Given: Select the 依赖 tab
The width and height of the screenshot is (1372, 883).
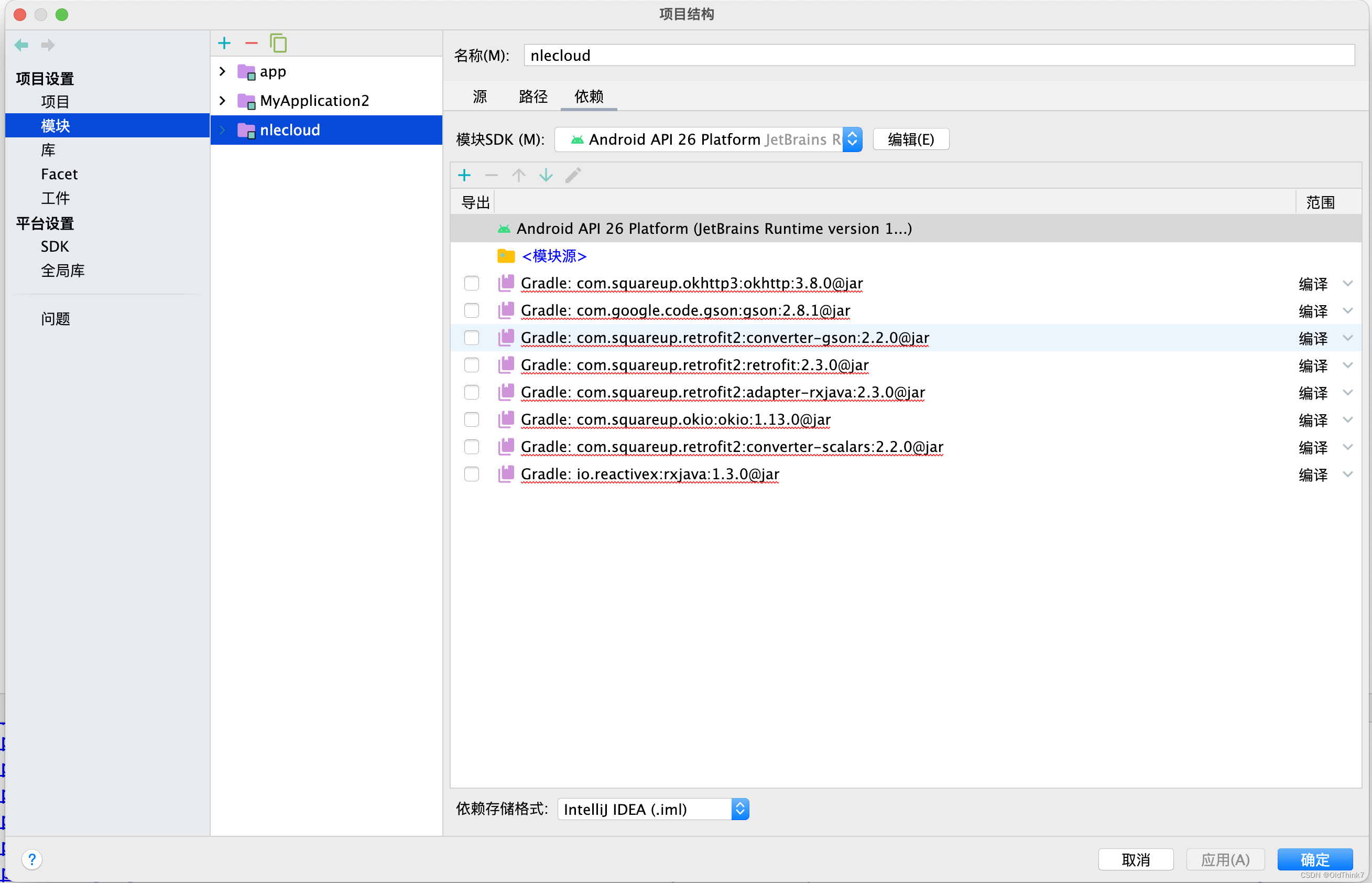Looking at the screenshot, I should [x=589, y=96].
